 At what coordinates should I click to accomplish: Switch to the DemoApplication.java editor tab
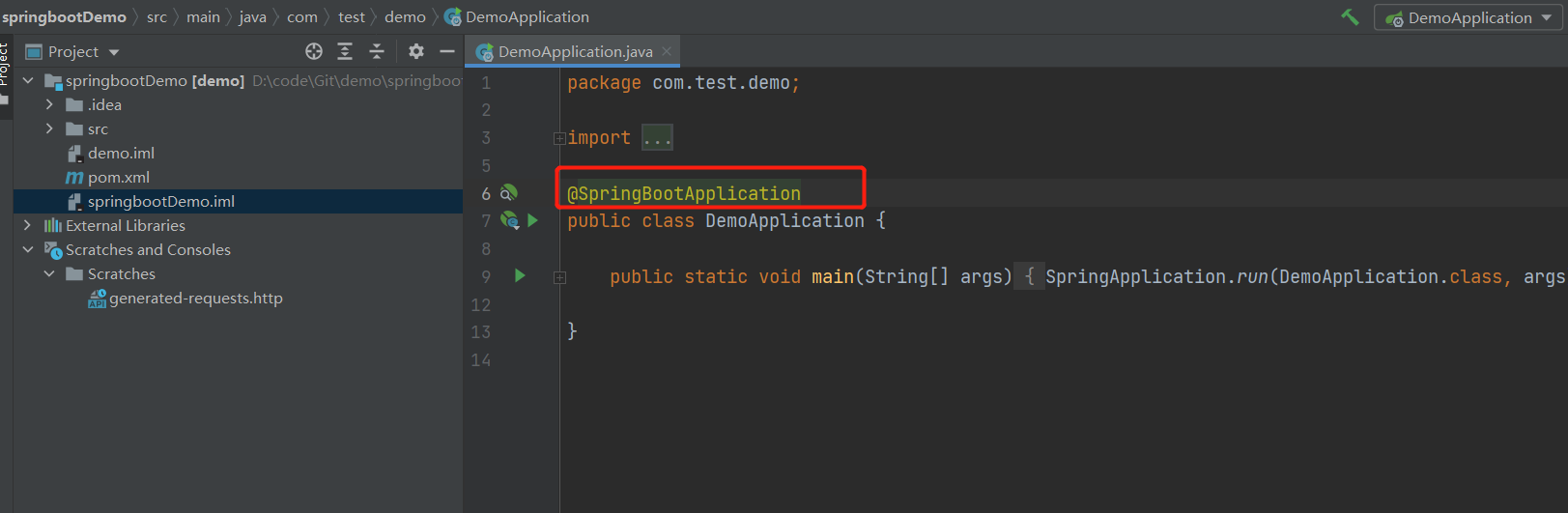[x=575, y=51]
